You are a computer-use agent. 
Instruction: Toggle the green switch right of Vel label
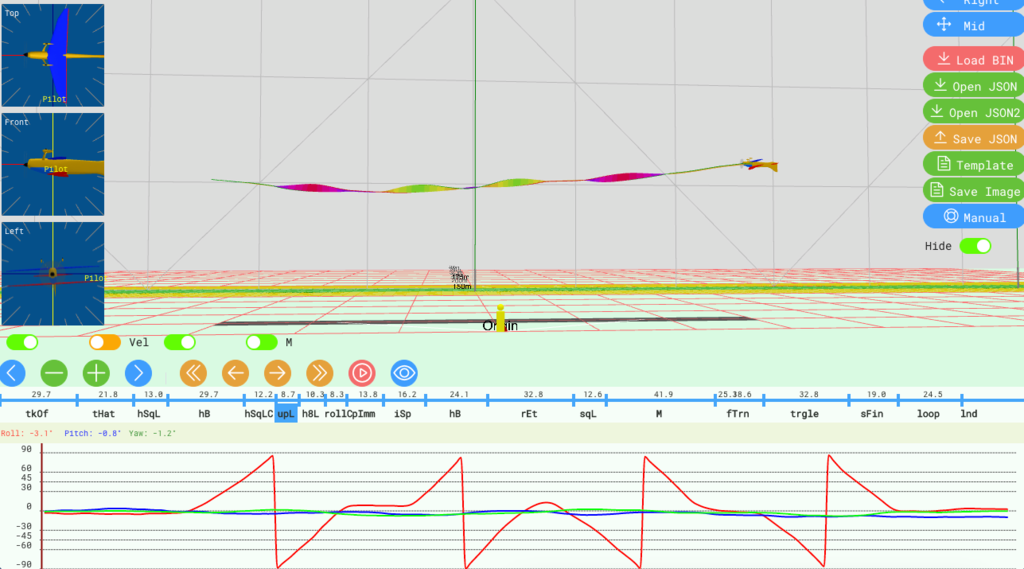180,342
